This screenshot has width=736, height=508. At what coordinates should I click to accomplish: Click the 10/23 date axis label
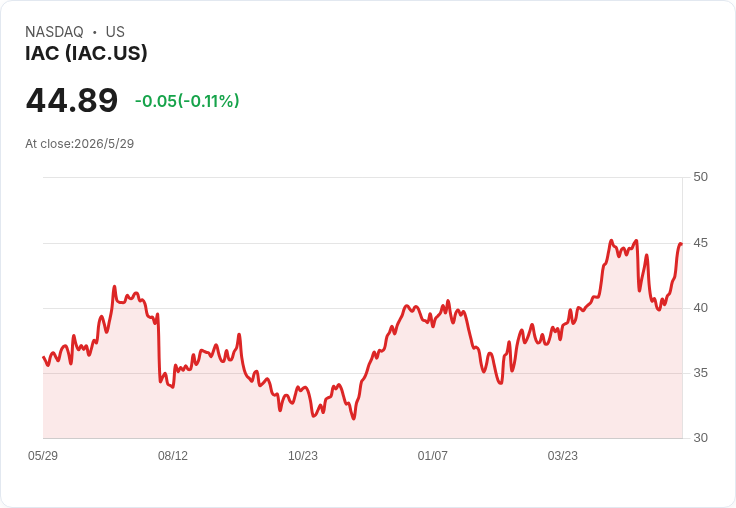click(303, 455)
